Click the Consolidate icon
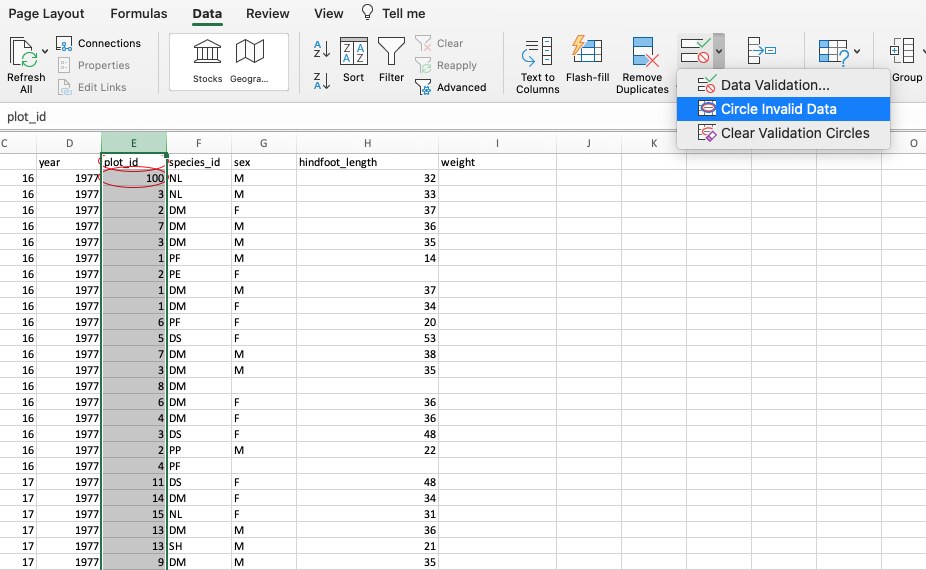The image size is (926, 570). (761, 51)
